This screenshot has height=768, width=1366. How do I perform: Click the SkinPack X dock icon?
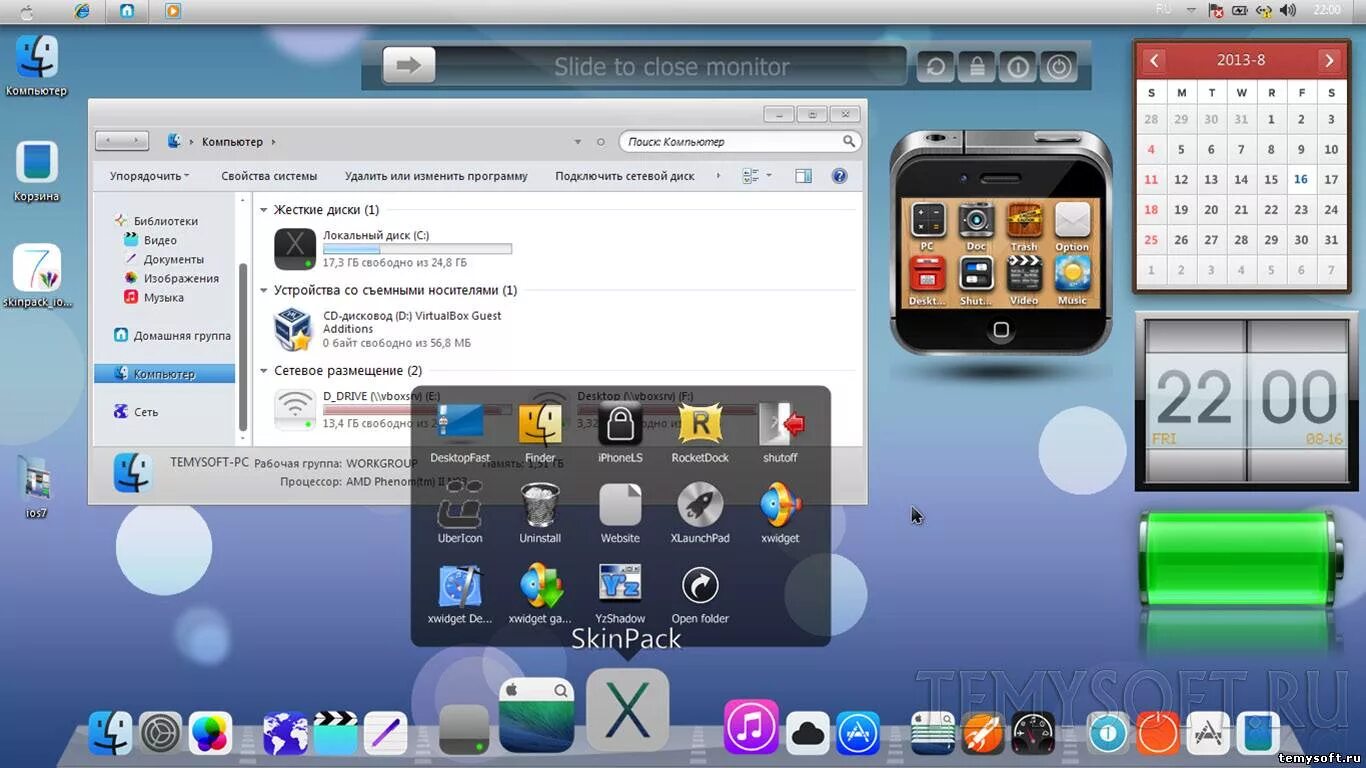click(627, 709)
